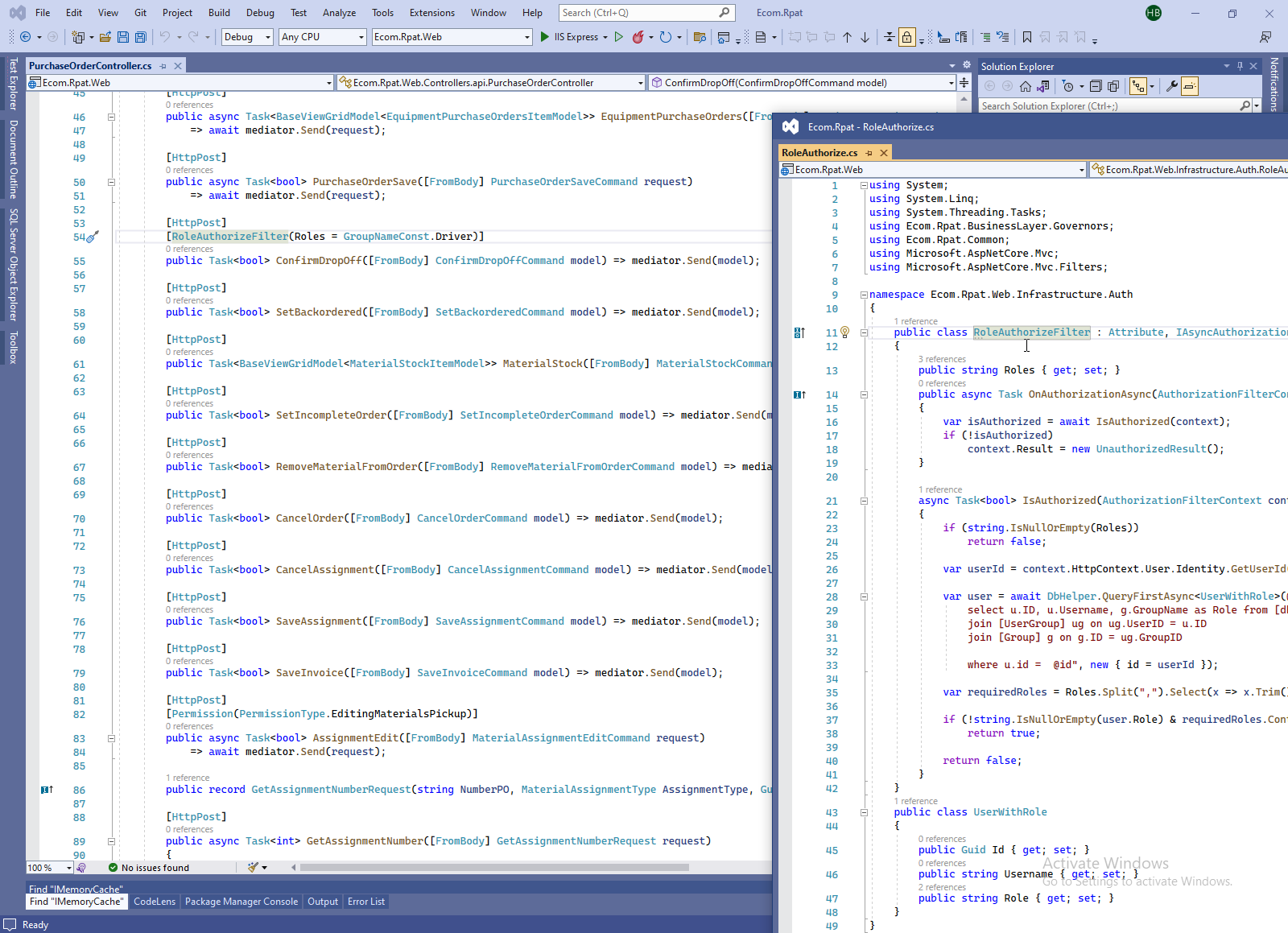Open the Extensions menu
1288x933 pixels.
[x=431, y=13]
